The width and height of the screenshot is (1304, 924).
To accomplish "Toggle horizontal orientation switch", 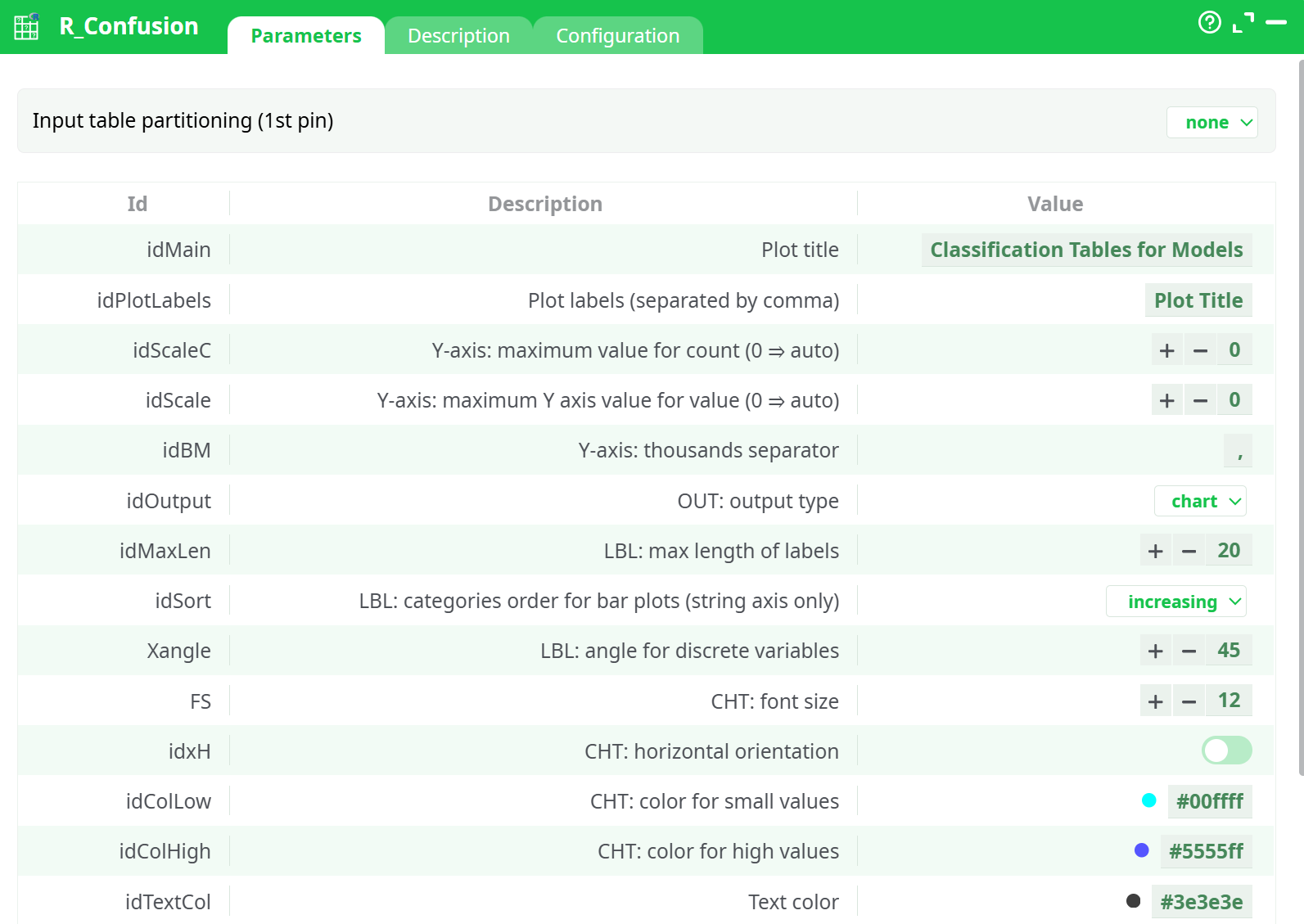I will pos(1225,750).
